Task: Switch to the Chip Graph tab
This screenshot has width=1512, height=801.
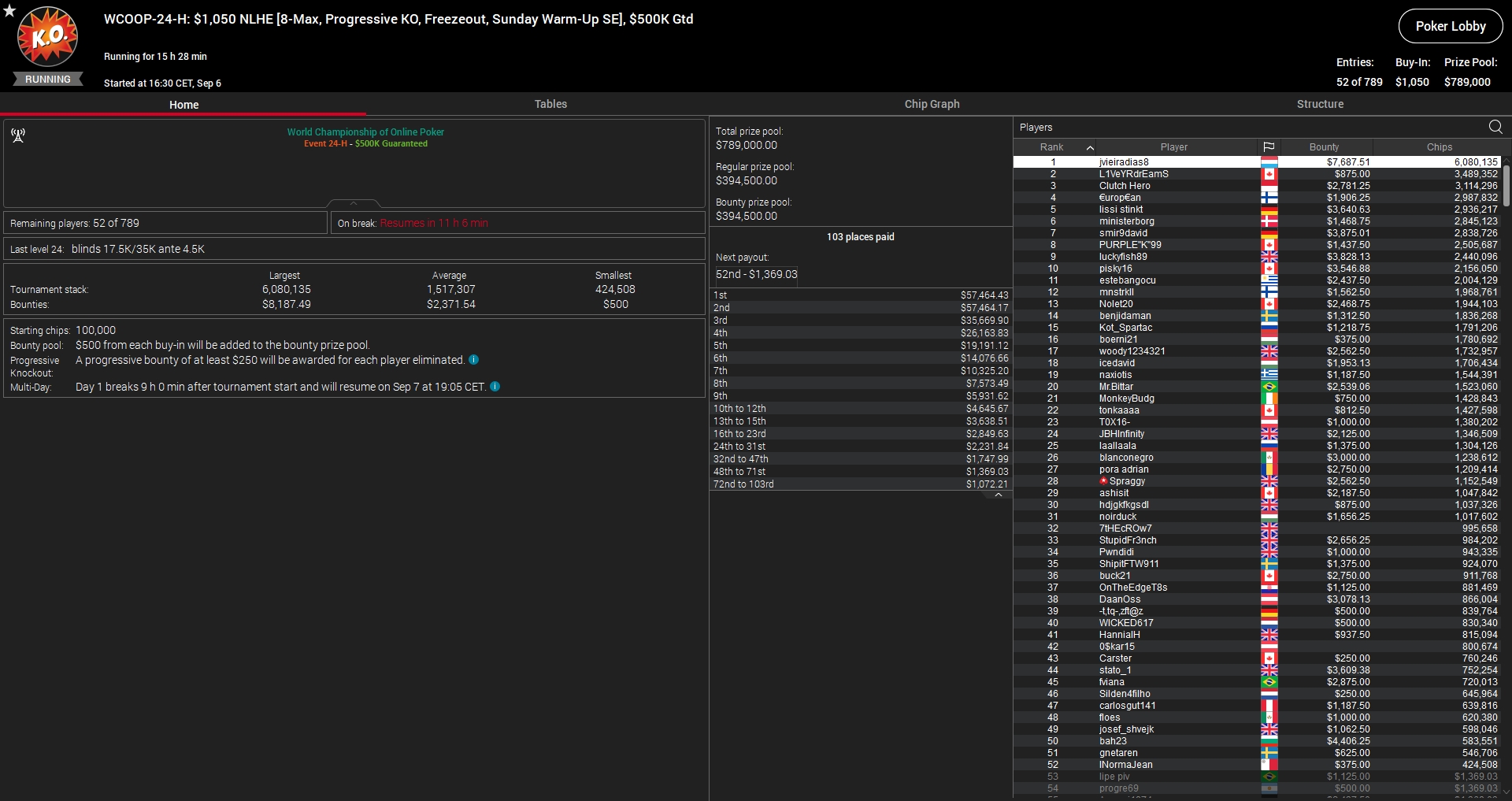Action: coord(932,104)
